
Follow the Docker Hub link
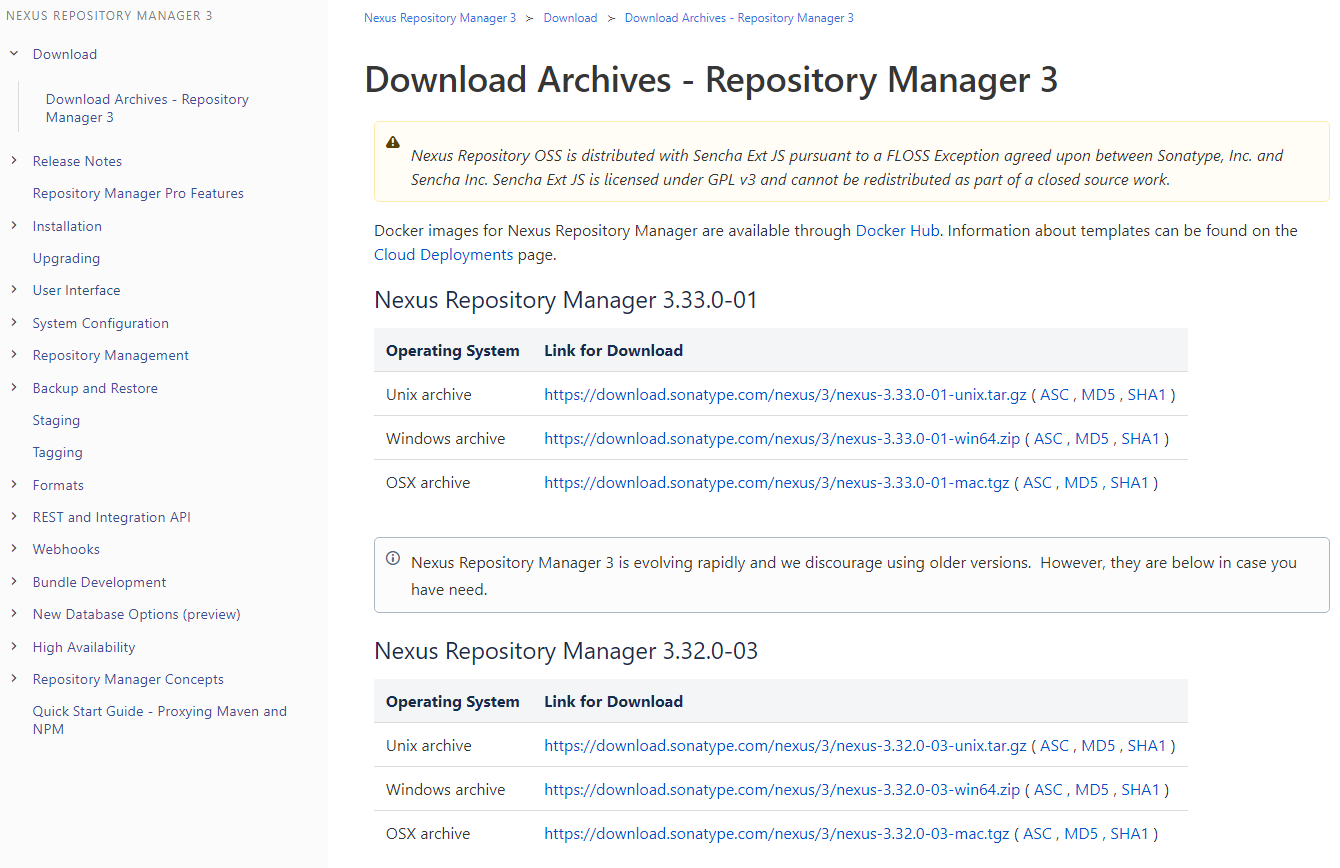pyautogui.click(x=897, y=230)
